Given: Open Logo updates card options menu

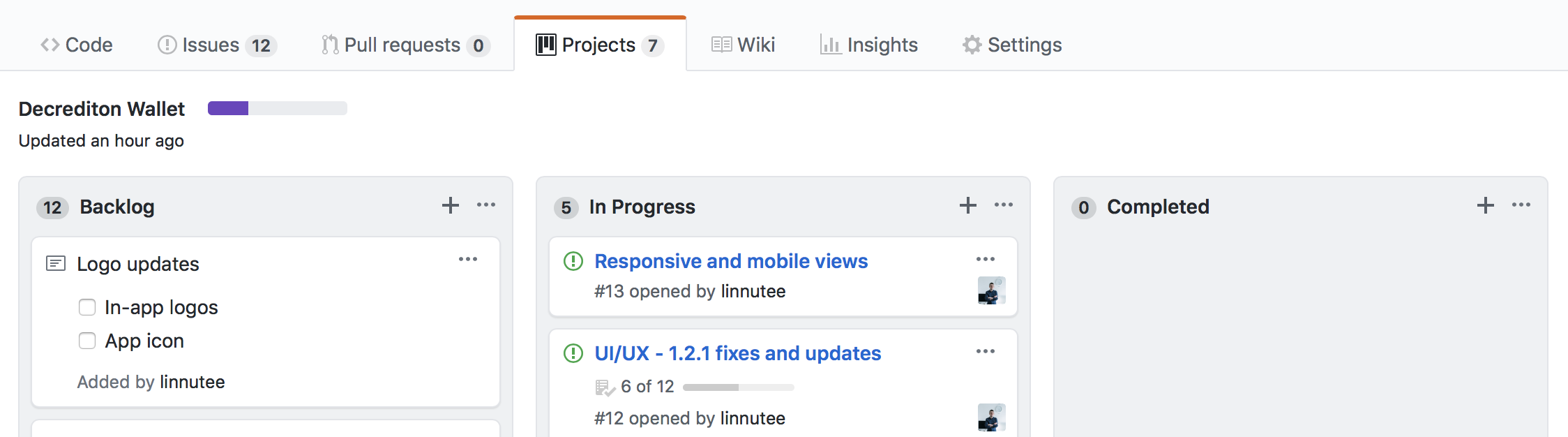Looking at the screenshot, I should (x=468, y=260).
